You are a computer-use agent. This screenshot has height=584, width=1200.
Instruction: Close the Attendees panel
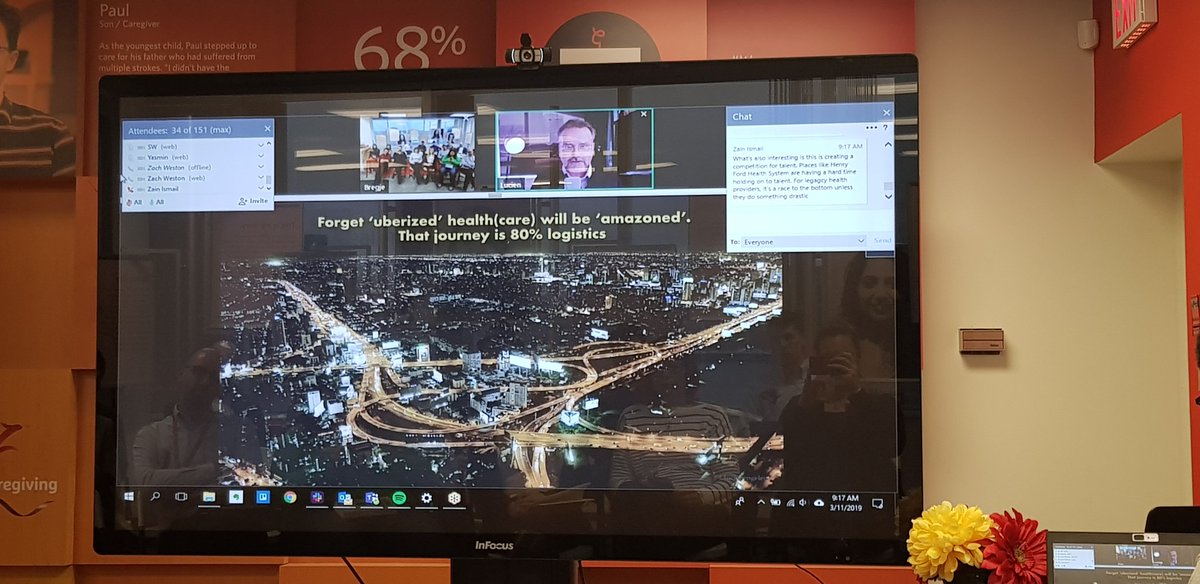(267, 128)
